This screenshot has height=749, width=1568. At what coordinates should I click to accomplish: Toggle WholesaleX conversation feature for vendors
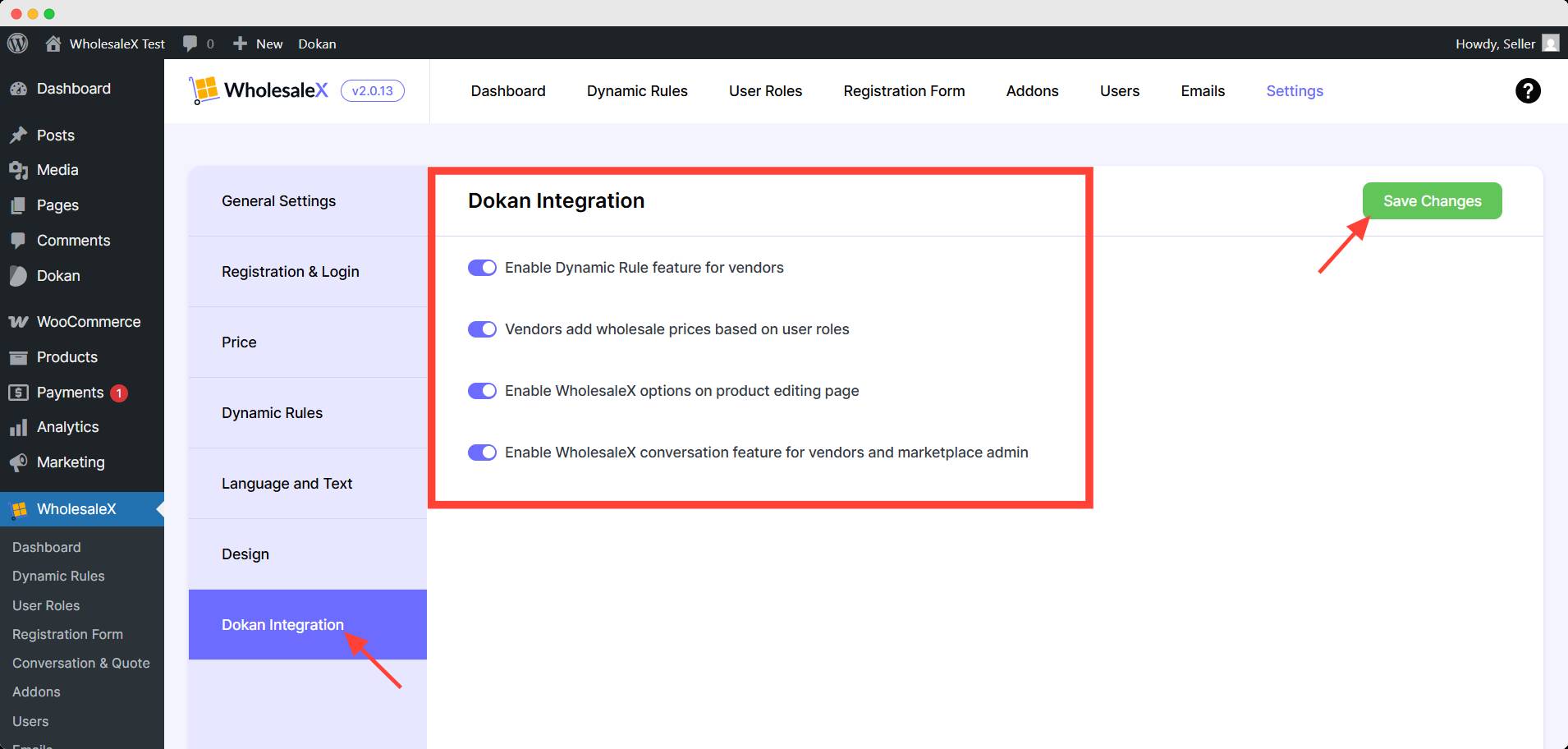[482, 453]
